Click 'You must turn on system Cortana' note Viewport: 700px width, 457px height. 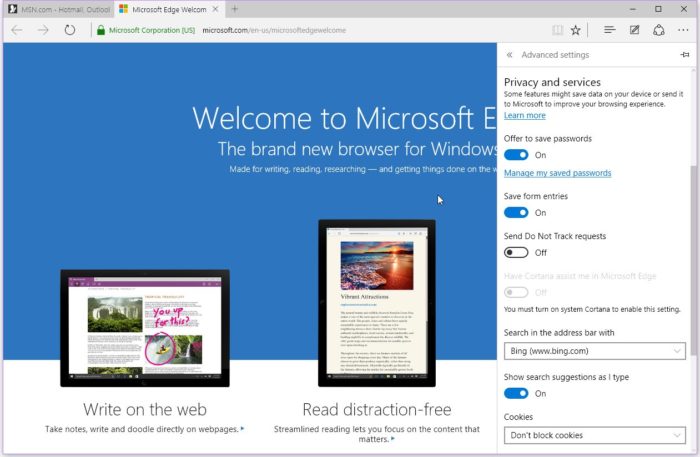click(x=592, y=309)
